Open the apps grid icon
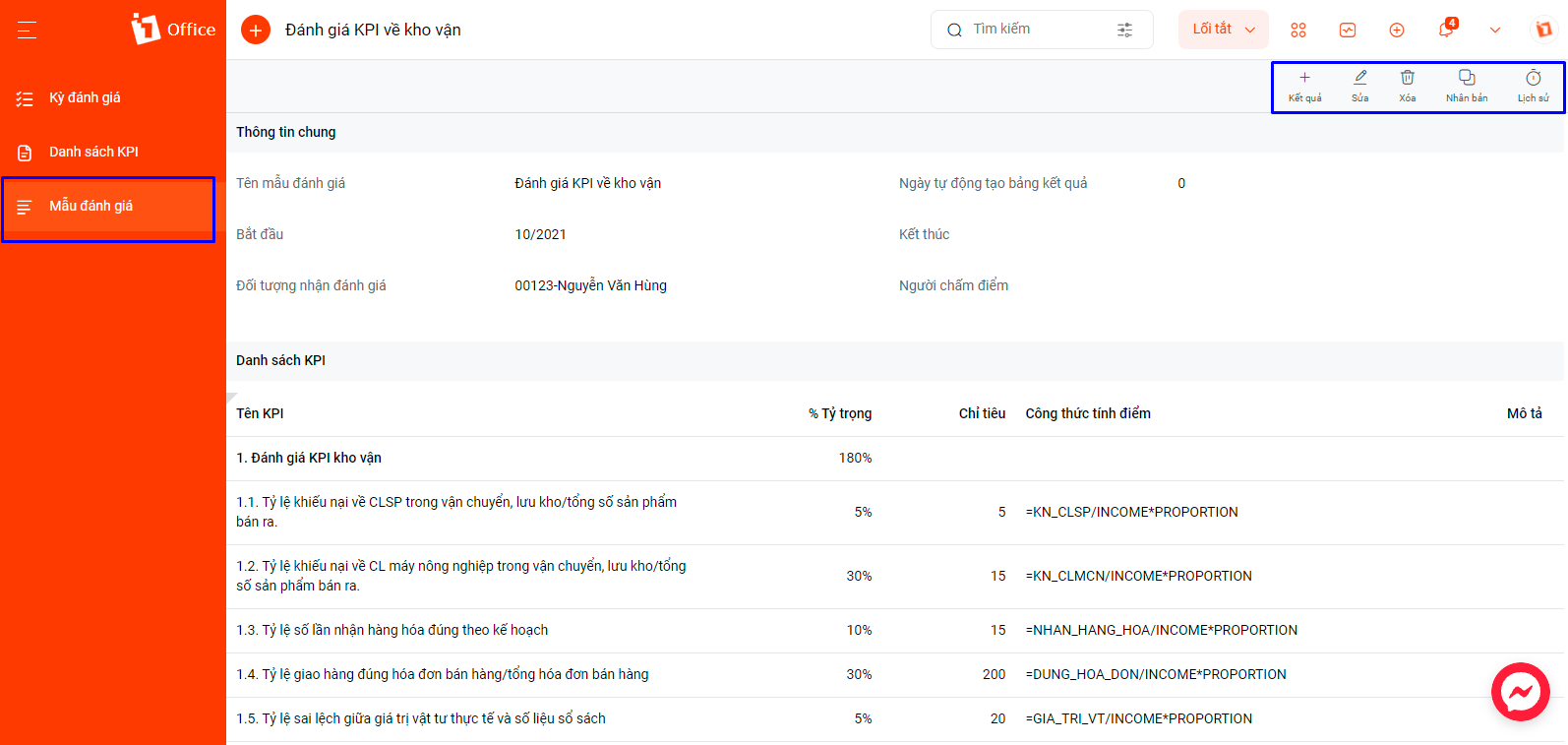 coord(1298,30)
